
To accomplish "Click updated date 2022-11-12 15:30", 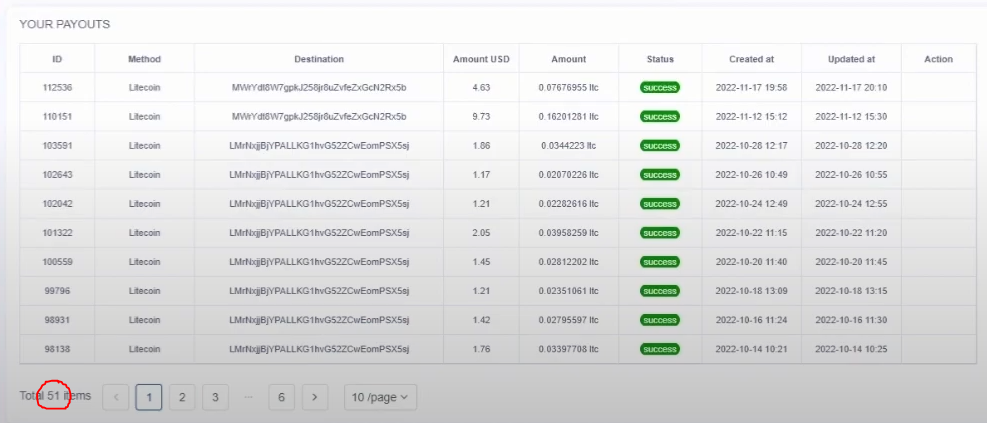I will (851, 116).
